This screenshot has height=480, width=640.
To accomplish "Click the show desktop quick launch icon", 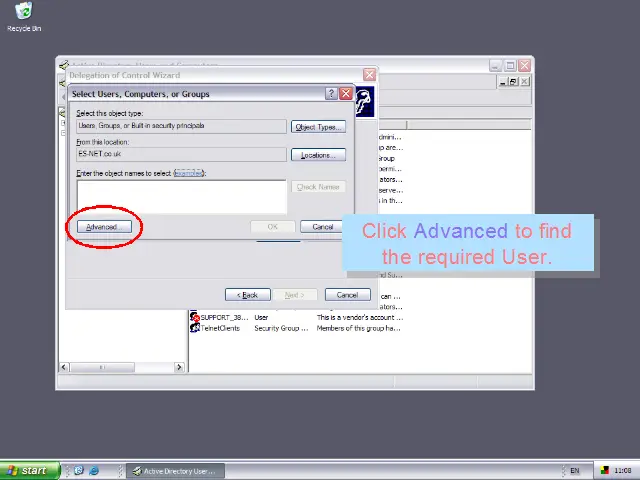I will coord(79,470).
